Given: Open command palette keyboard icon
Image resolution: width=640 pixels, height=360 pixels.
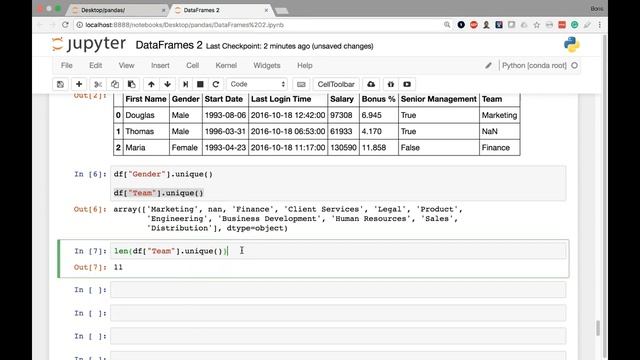Looking at the screenshot, I should (301, 84).
